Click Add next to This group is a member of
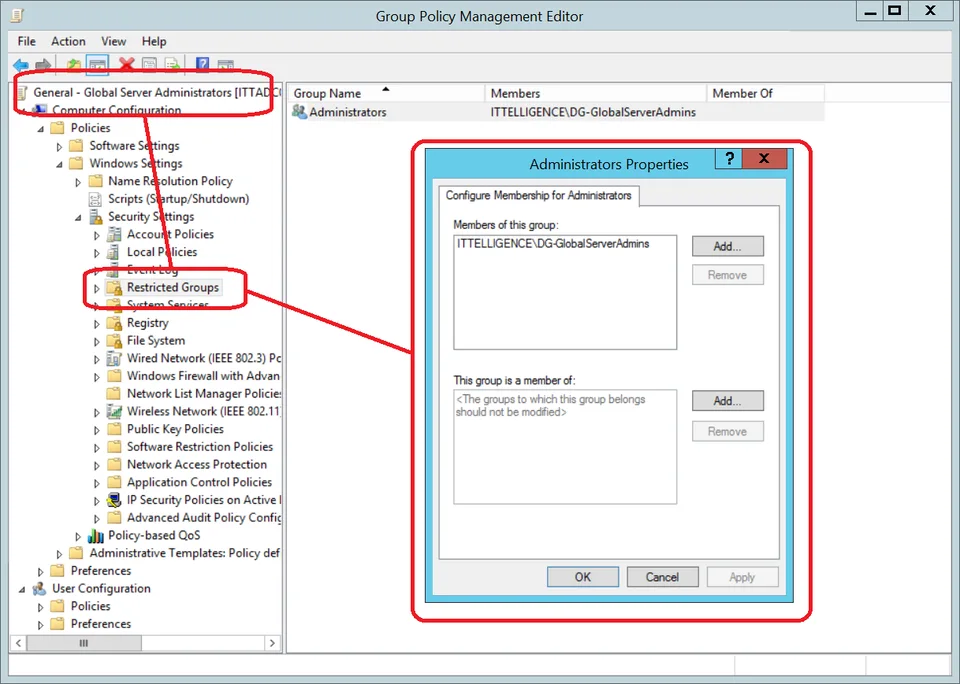The height and width of the screenshot is (684, 960). (x=727, y=401)
